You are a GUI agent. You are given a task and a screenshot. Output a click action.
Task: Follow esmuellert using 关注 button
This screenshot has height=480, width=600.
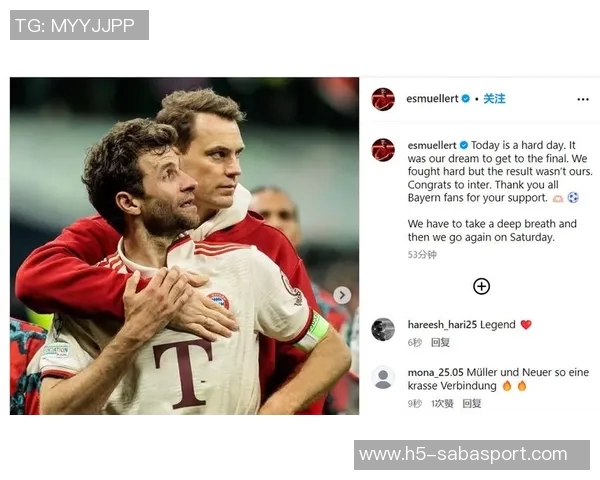[494, 99]
